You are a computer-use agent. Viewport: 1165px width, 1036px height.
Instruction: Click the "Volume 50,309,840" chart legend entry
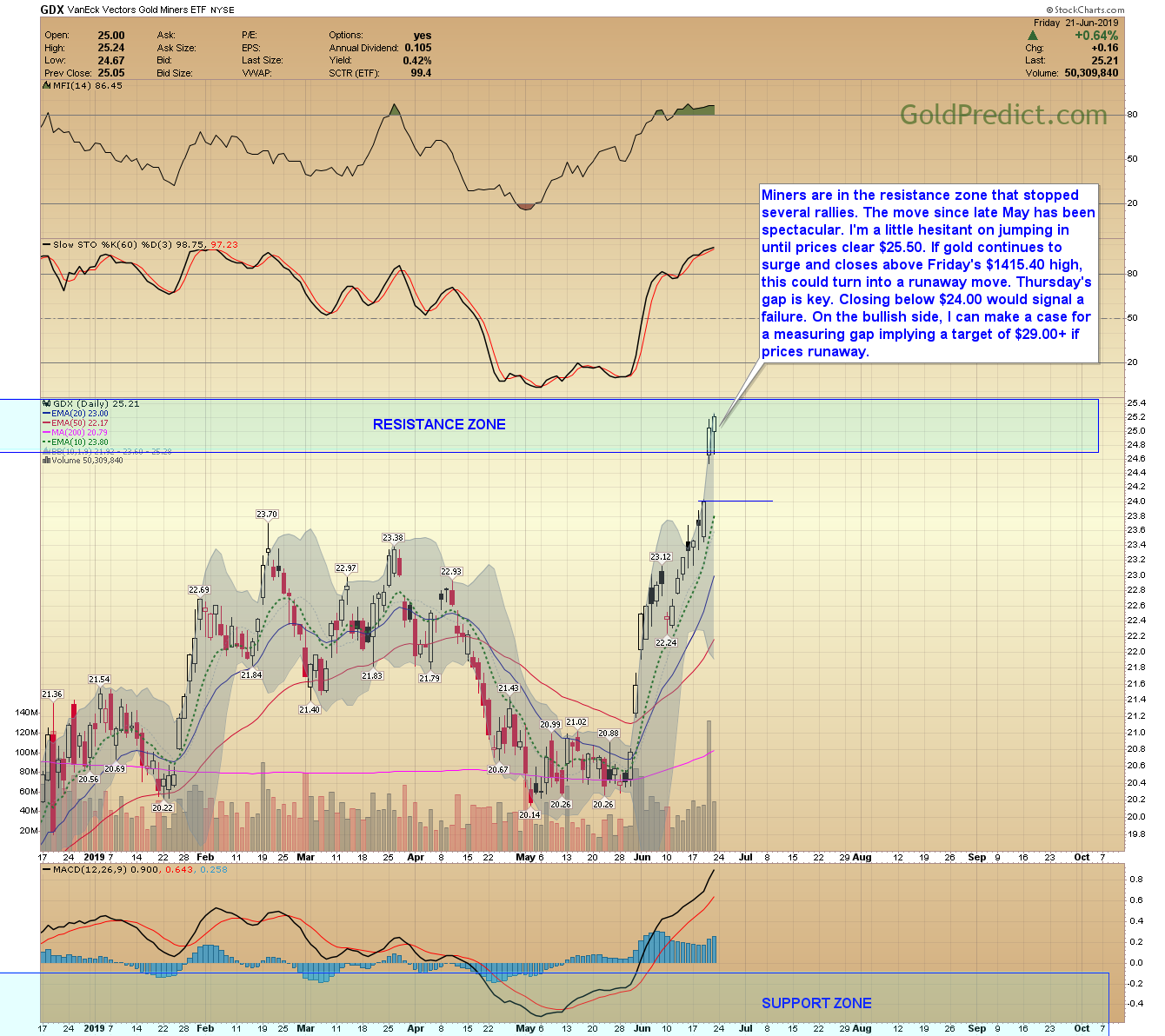pyautogui.click(x=87, y=461)
